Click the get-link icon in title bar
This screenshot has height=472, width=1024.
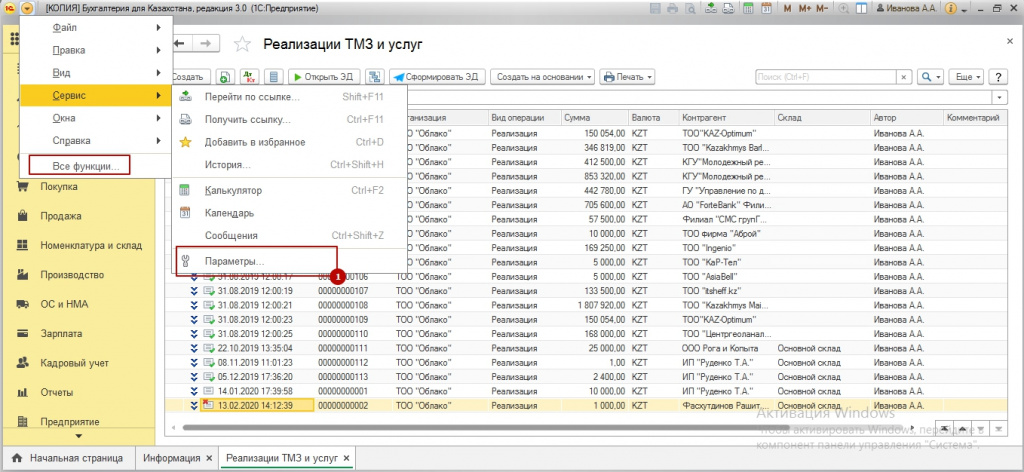tap(728, 9)
